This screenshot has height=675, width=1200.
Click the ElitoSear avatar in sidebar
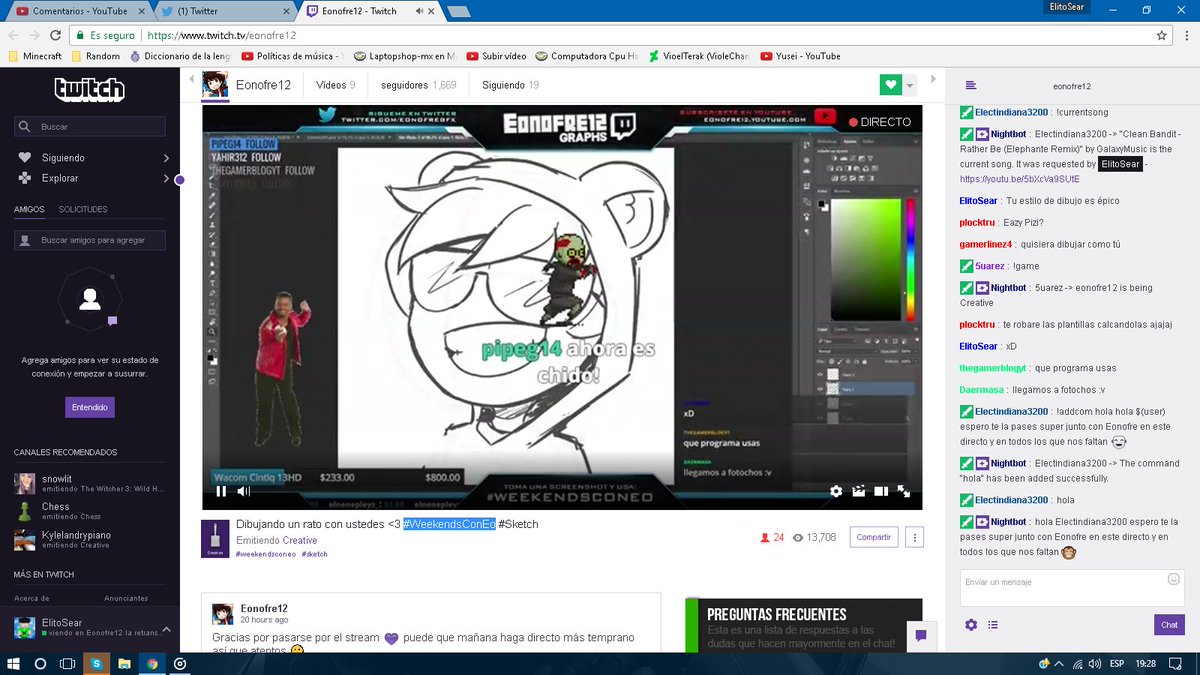coord(25,628)
